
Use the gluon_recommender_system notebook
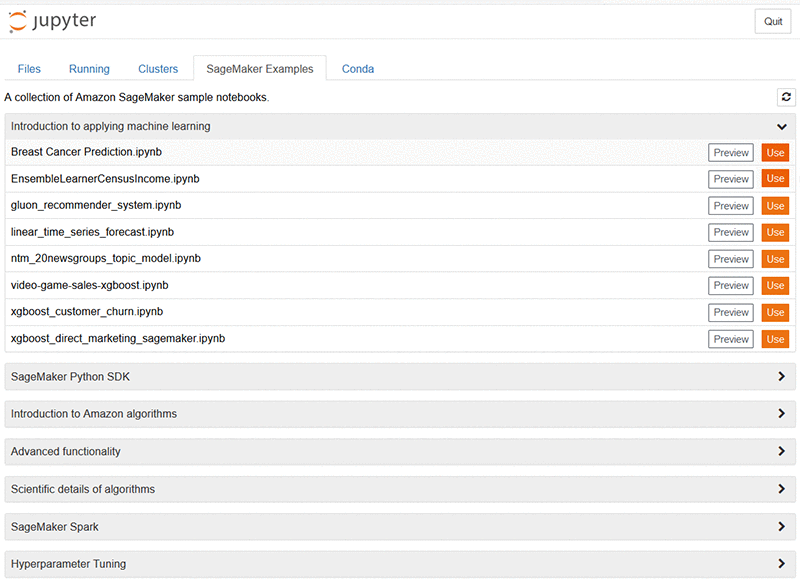(x=775, y=205)
